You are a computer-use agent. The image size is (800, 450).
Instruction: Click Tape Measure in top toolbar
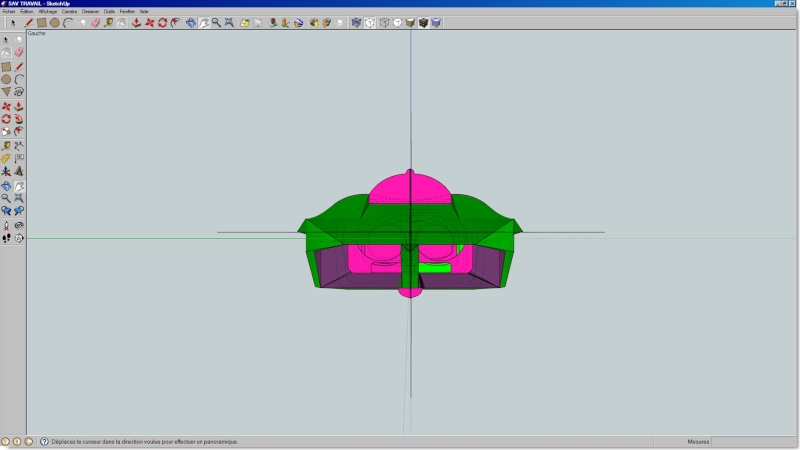coord(108,22)
